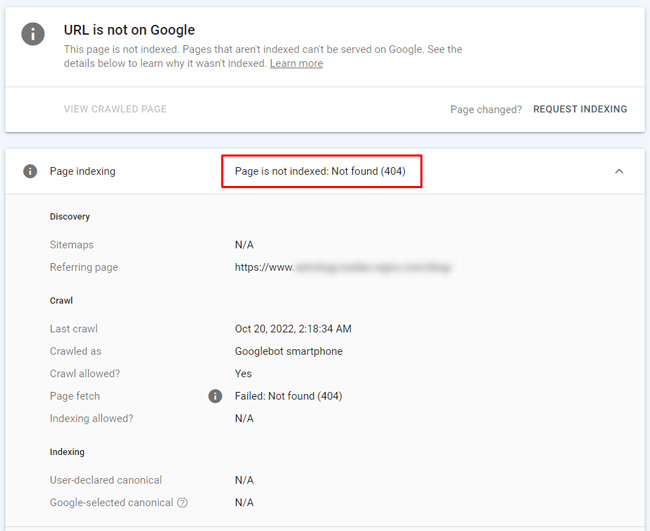Click the Page indexing section title

tap(82, 171)
